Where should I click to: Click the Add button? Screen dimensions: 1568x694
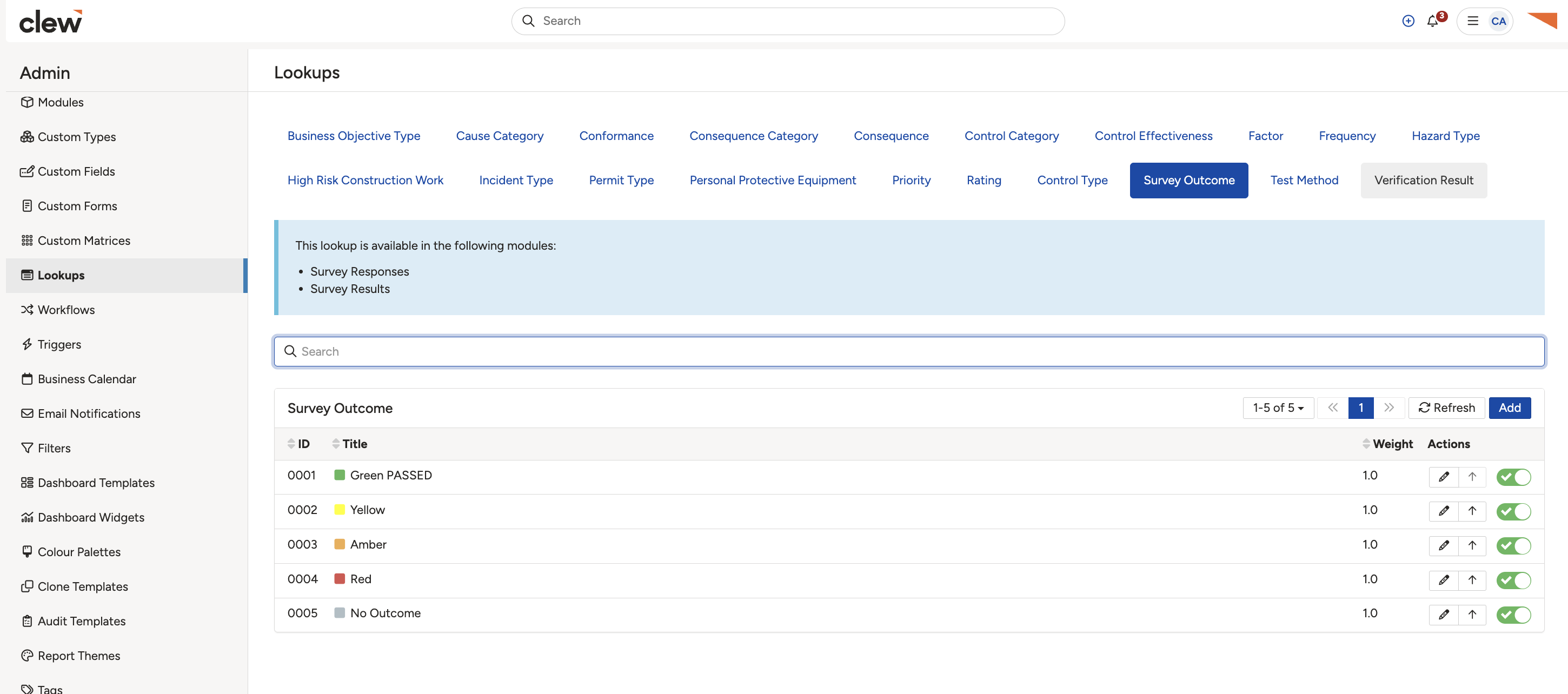coord(1509,408)
